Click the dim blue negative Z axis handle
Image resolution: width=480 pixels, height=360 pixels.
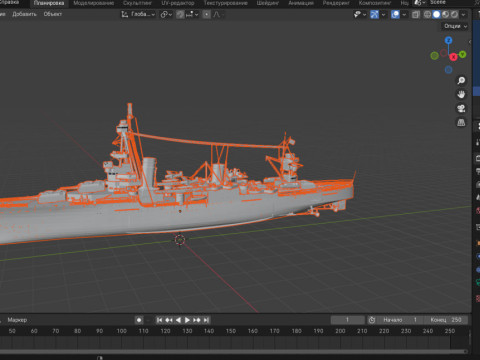point(448,70)
